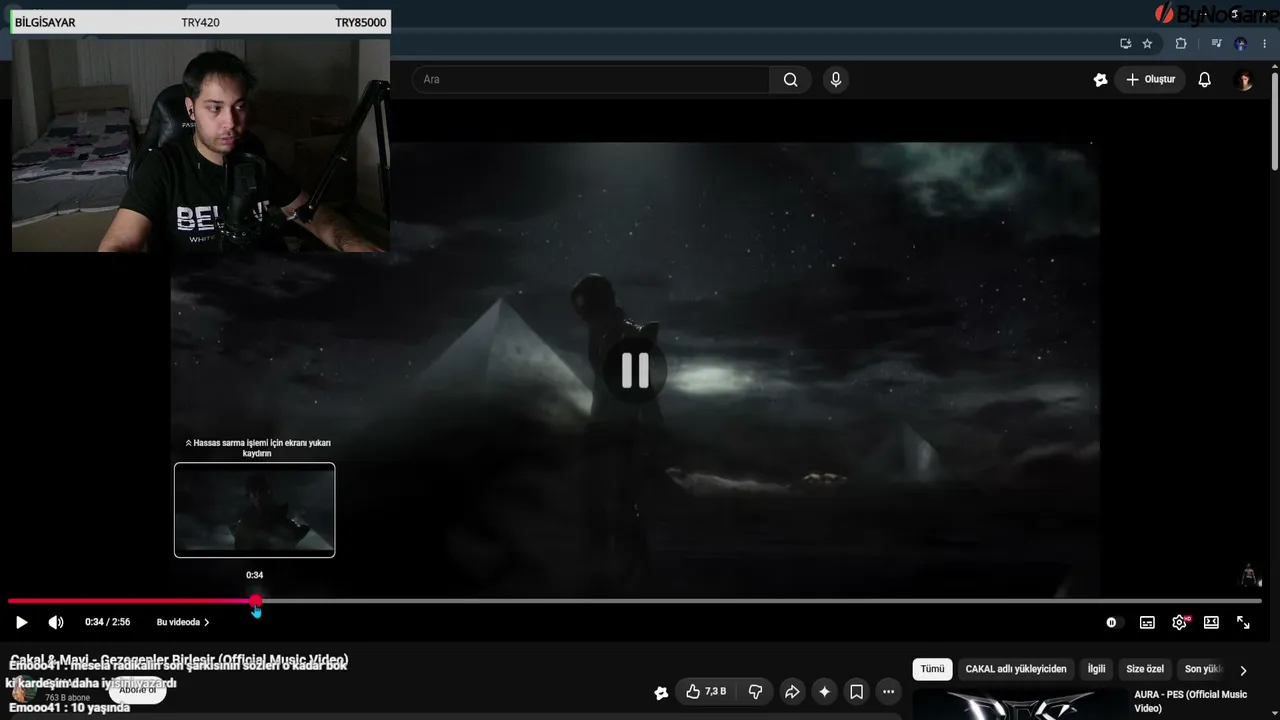
Task: Mute the video with the speaker icon
Action: tap(56, 622)
